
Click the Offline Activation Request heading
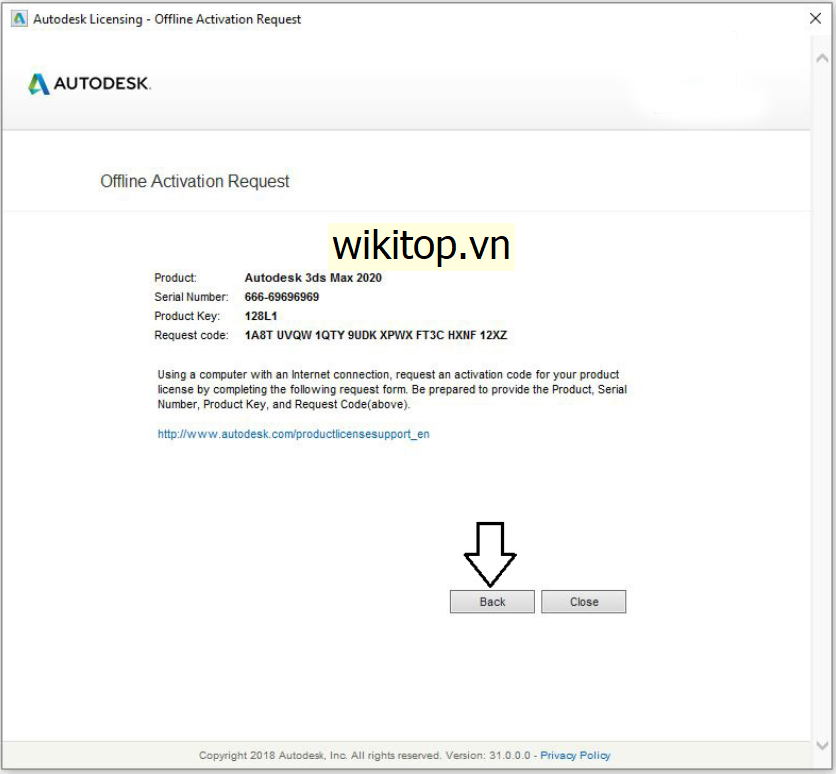coord(195,181)
